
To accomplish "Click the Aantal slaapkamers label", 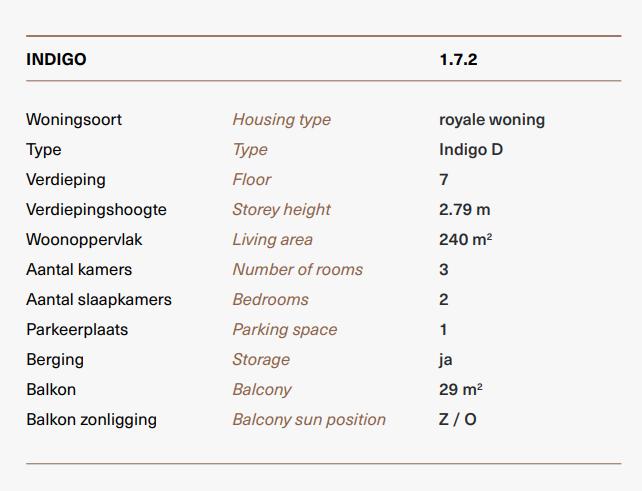I will coord(99,300).
